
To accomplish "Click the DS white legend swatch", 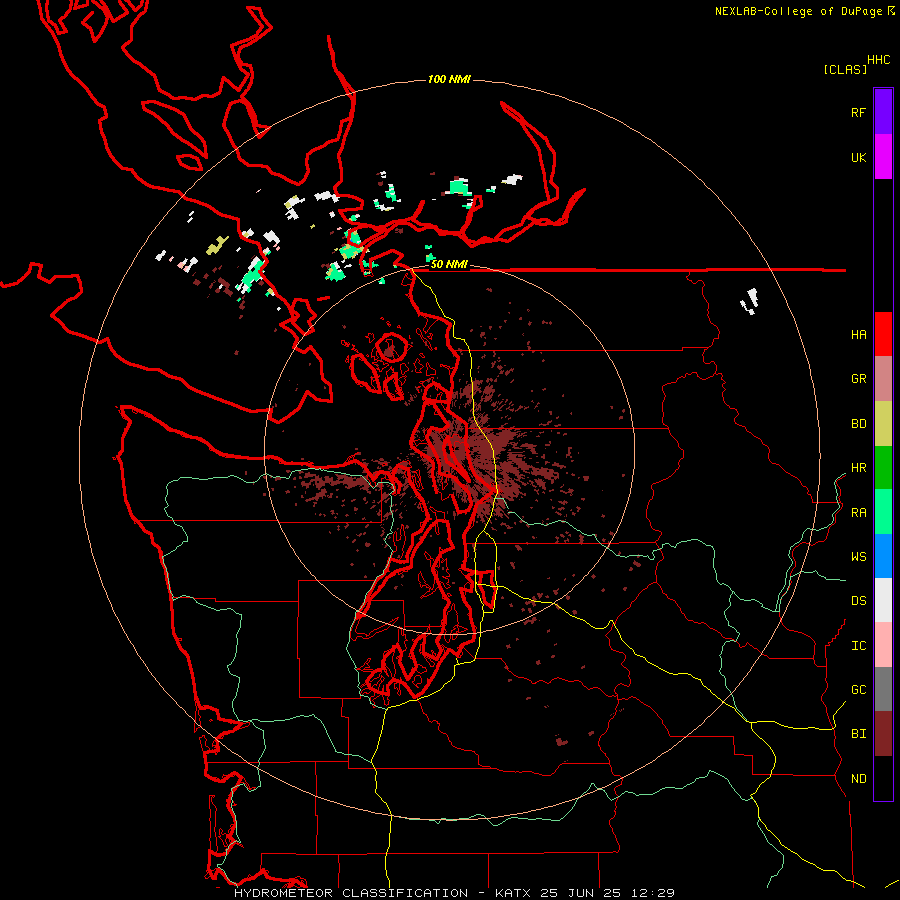I will pos(883,600).
